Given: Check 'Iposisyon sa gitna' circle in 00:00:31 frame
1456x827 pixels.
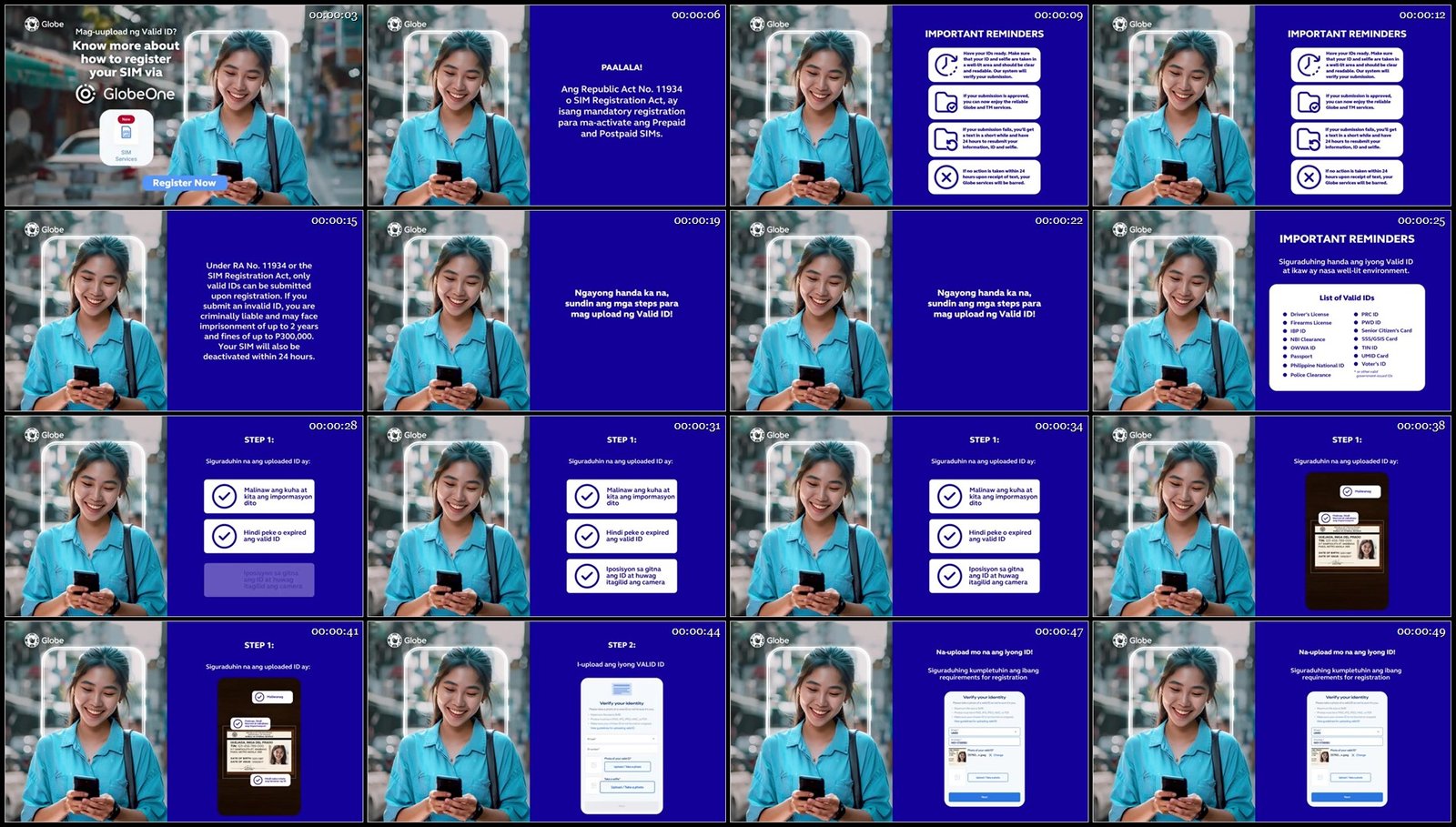Looking at the screenshot, I should pyautogui.click(x=587, y=575).
